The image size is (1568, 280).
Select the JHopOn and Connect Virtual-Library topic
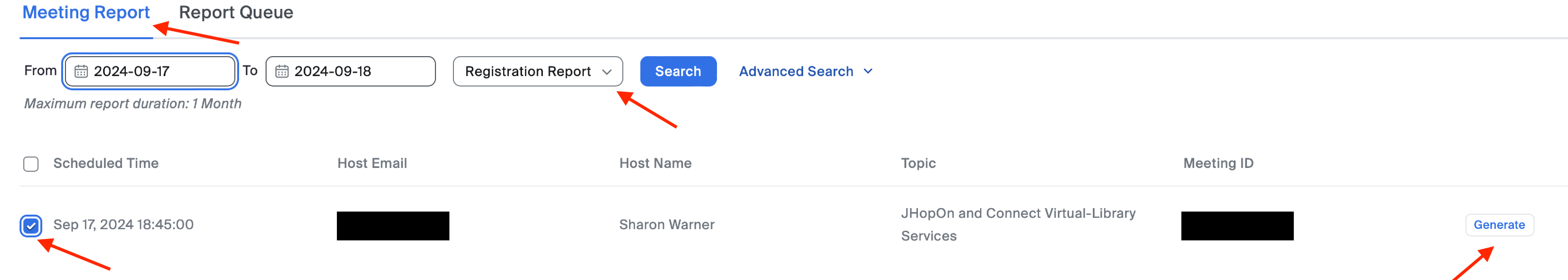pyautogui.click(x=1018, y=225)
